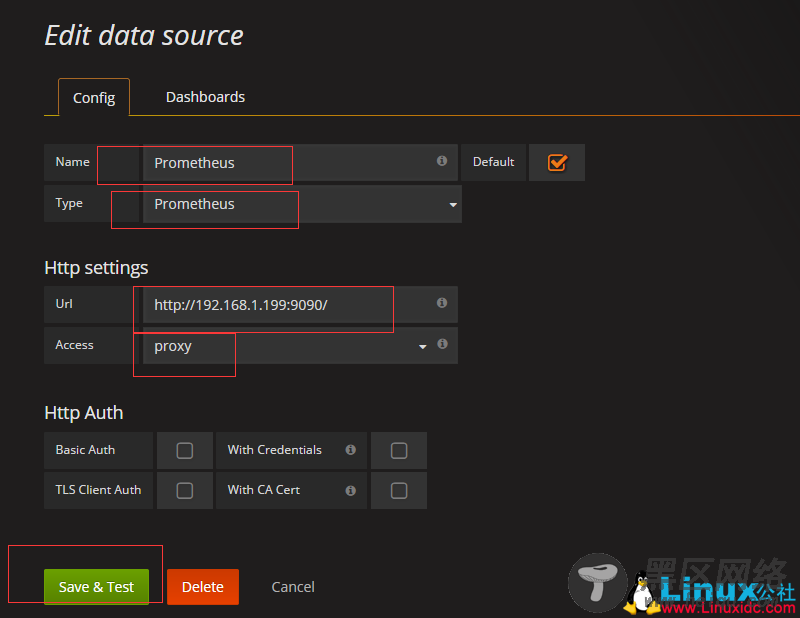Open the Type dropdown showing Prometheus

tap(302, 204)
